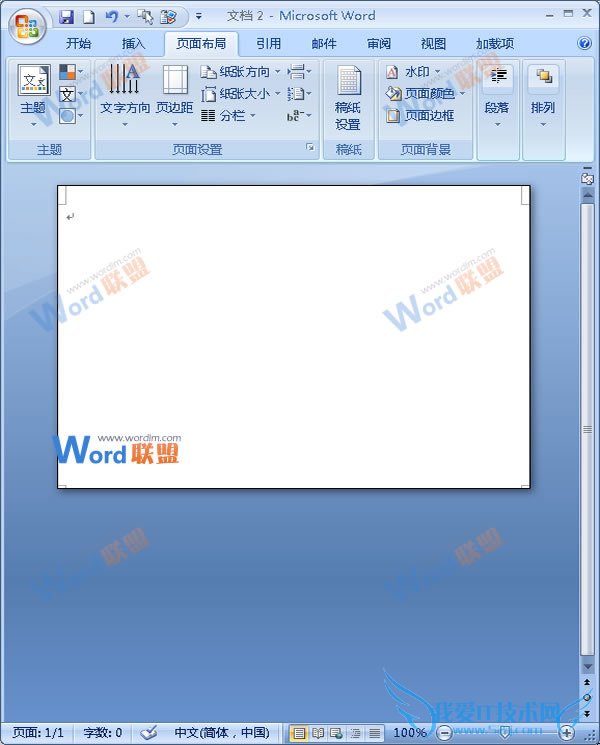Choose 纸张大小 paper size

coord(240,94)
